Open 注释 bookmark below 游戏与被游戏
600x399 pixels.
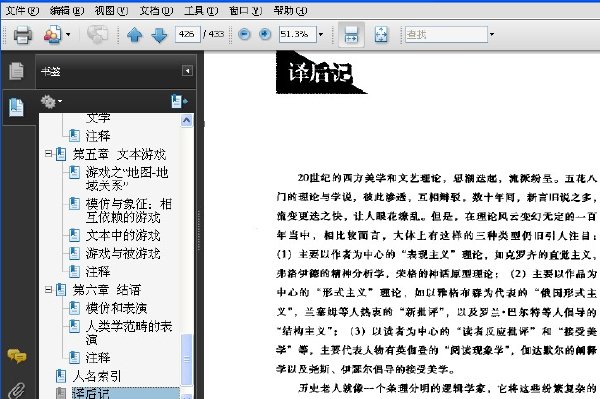pyautogui.click(x=98, y=272)
